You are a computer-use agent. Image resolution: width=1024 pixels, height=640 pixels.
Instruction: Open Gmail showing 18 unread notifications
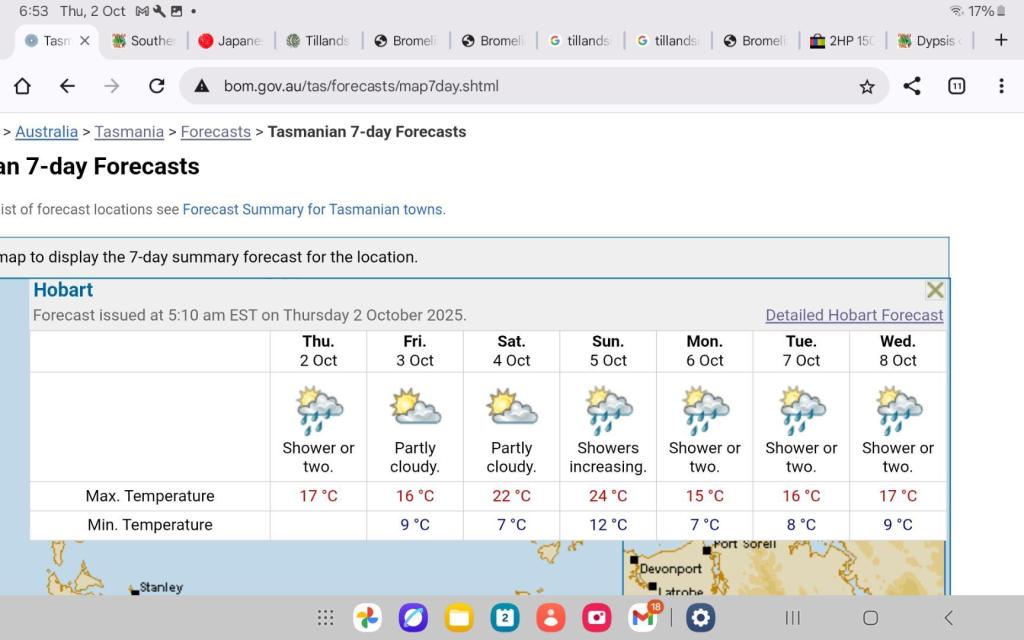coord(643,618)
